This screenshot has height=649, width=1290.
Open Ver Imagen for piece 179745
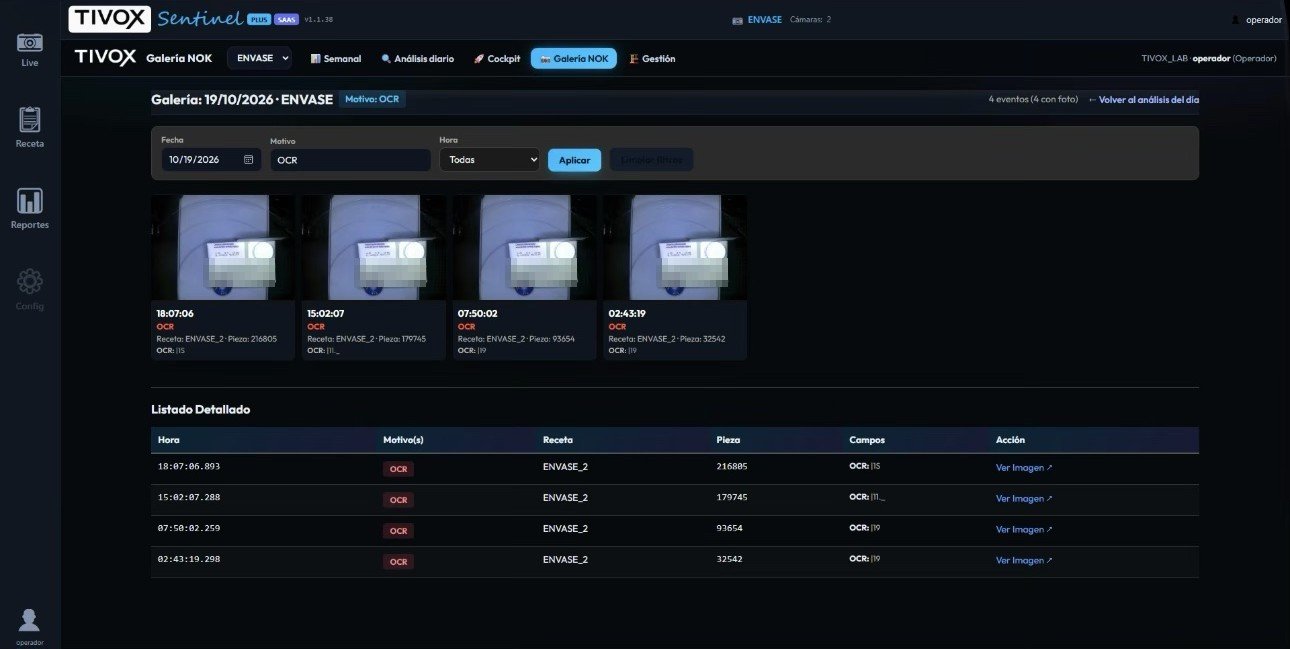pos(1024,499)
